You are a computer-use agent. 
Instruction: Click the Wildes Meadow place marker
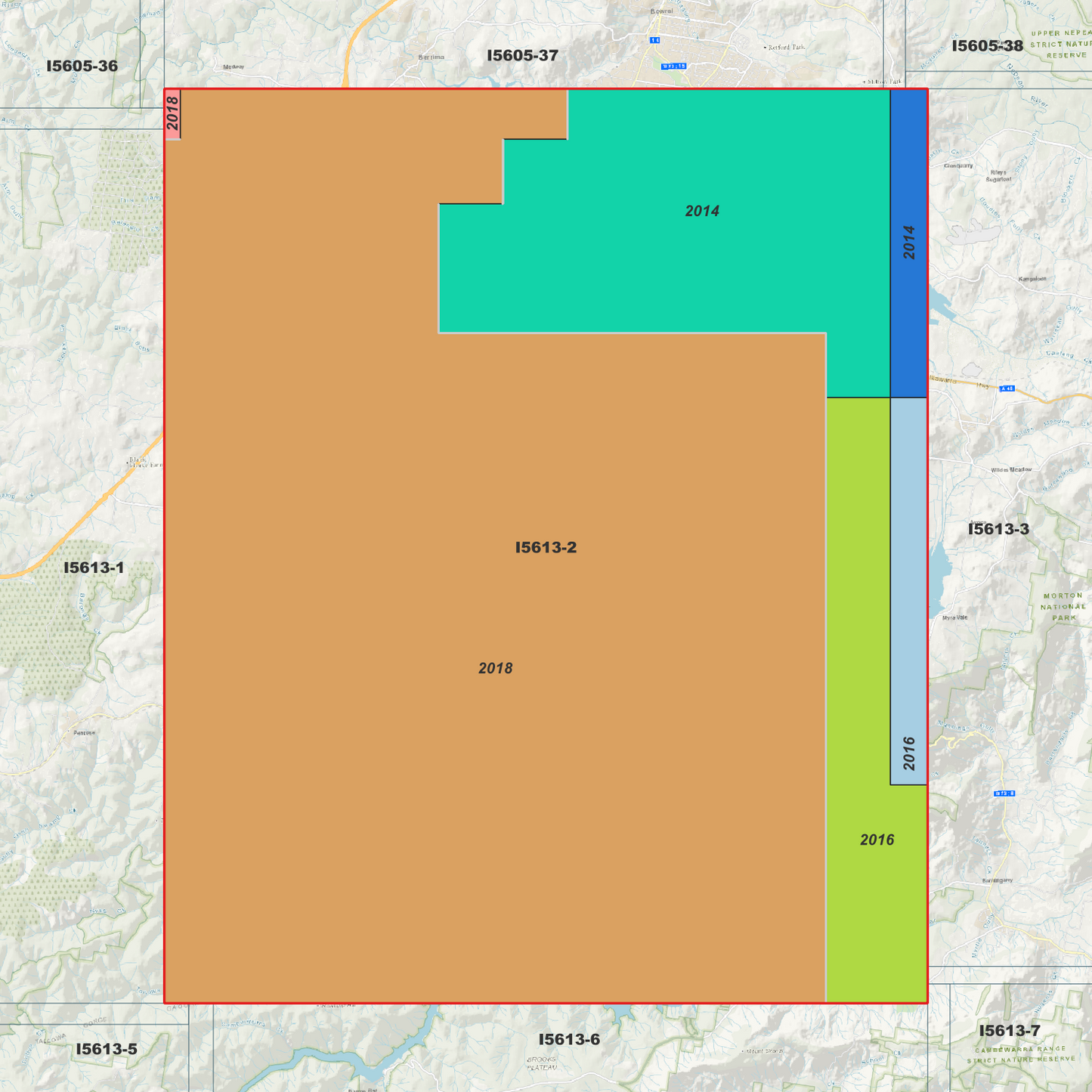coord(1011,470)
